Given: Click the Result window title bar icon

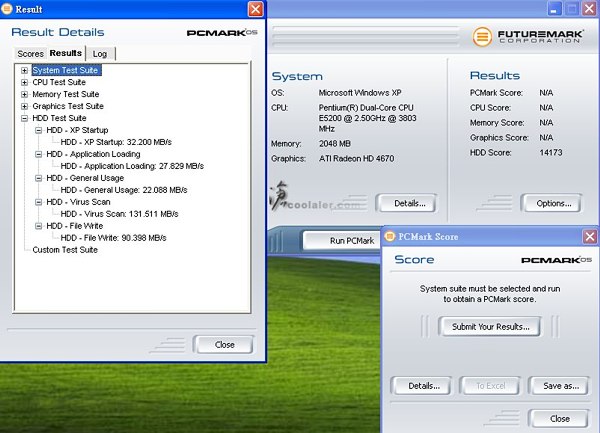Looking at the screenshot, I should [7, 9].
